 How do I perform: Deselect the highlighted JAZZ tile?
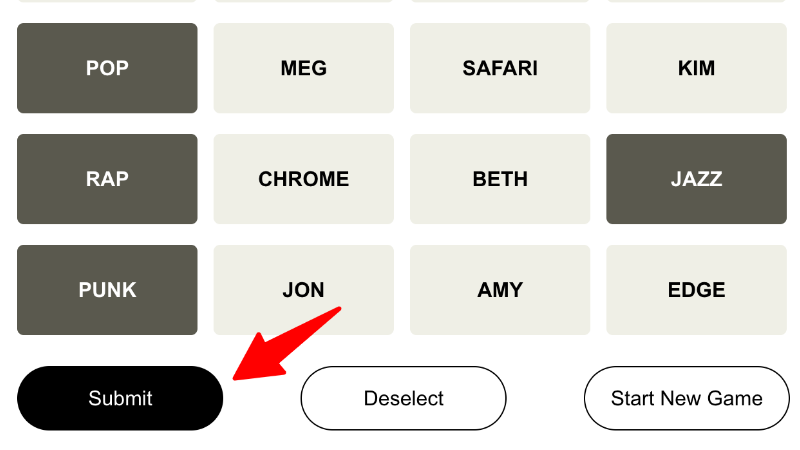(x=696, y=179)
